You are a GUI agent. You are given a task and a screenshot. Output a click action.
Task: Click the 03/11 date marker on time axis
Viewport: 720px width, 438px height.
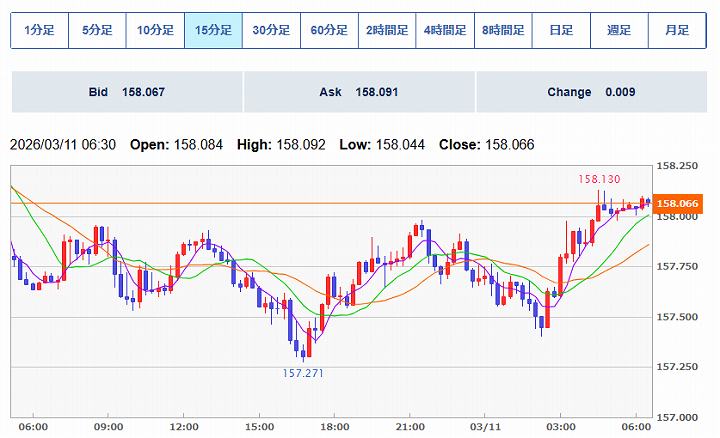484,426
